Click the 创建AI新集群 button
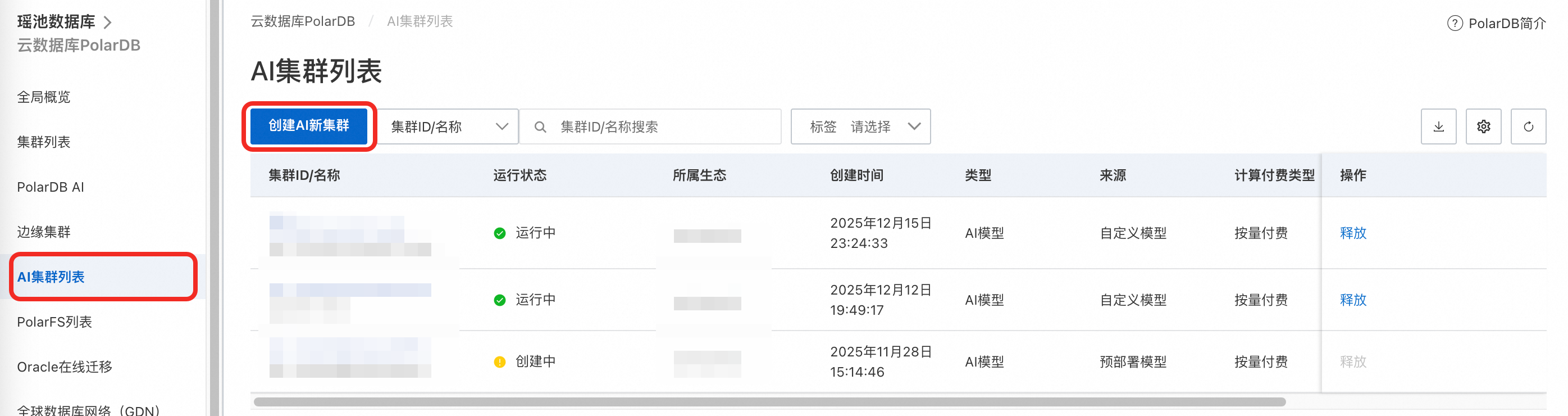The width and height of the screenshot is (1568, 416). (x=309, y=126)
